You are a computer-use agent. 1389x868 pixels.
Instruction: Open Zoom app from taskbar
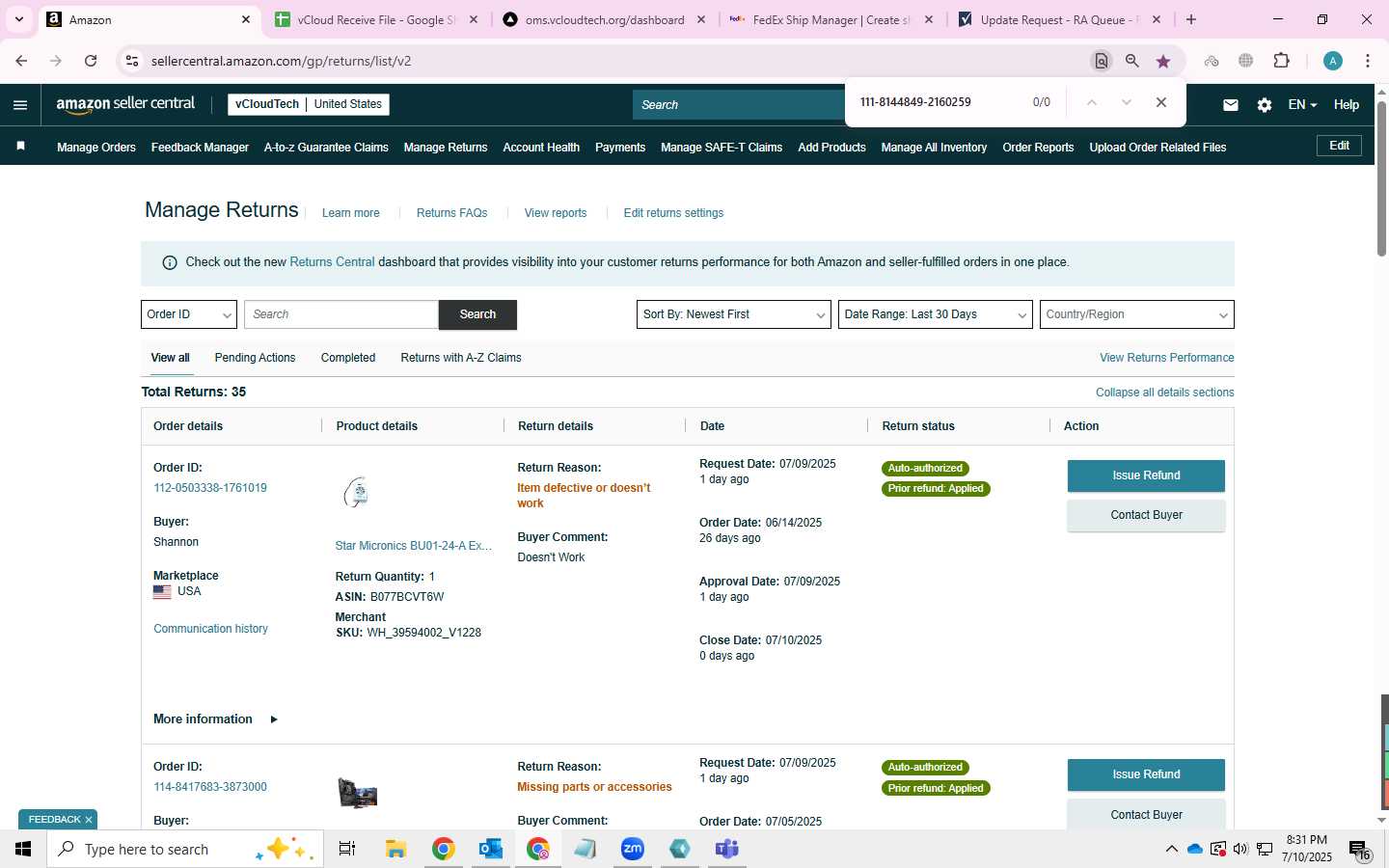[632, 849]
